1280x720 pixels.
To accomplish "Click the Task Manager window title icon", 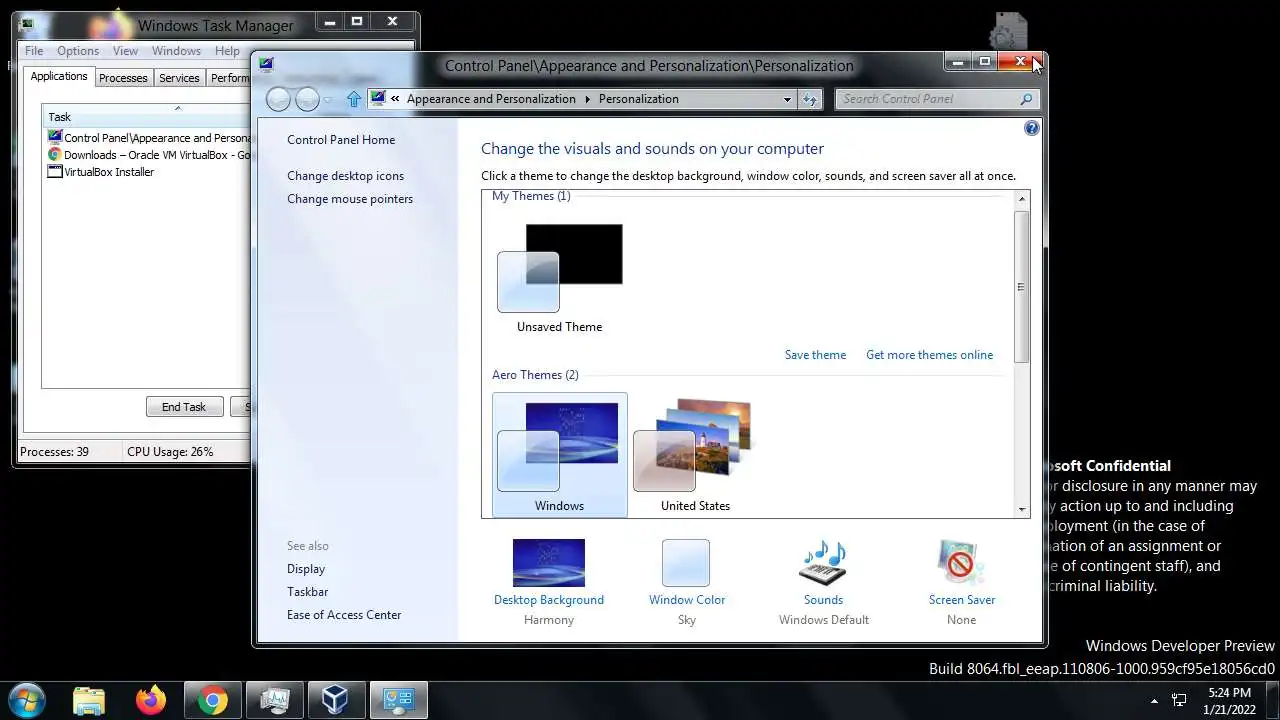I will 26,24.
